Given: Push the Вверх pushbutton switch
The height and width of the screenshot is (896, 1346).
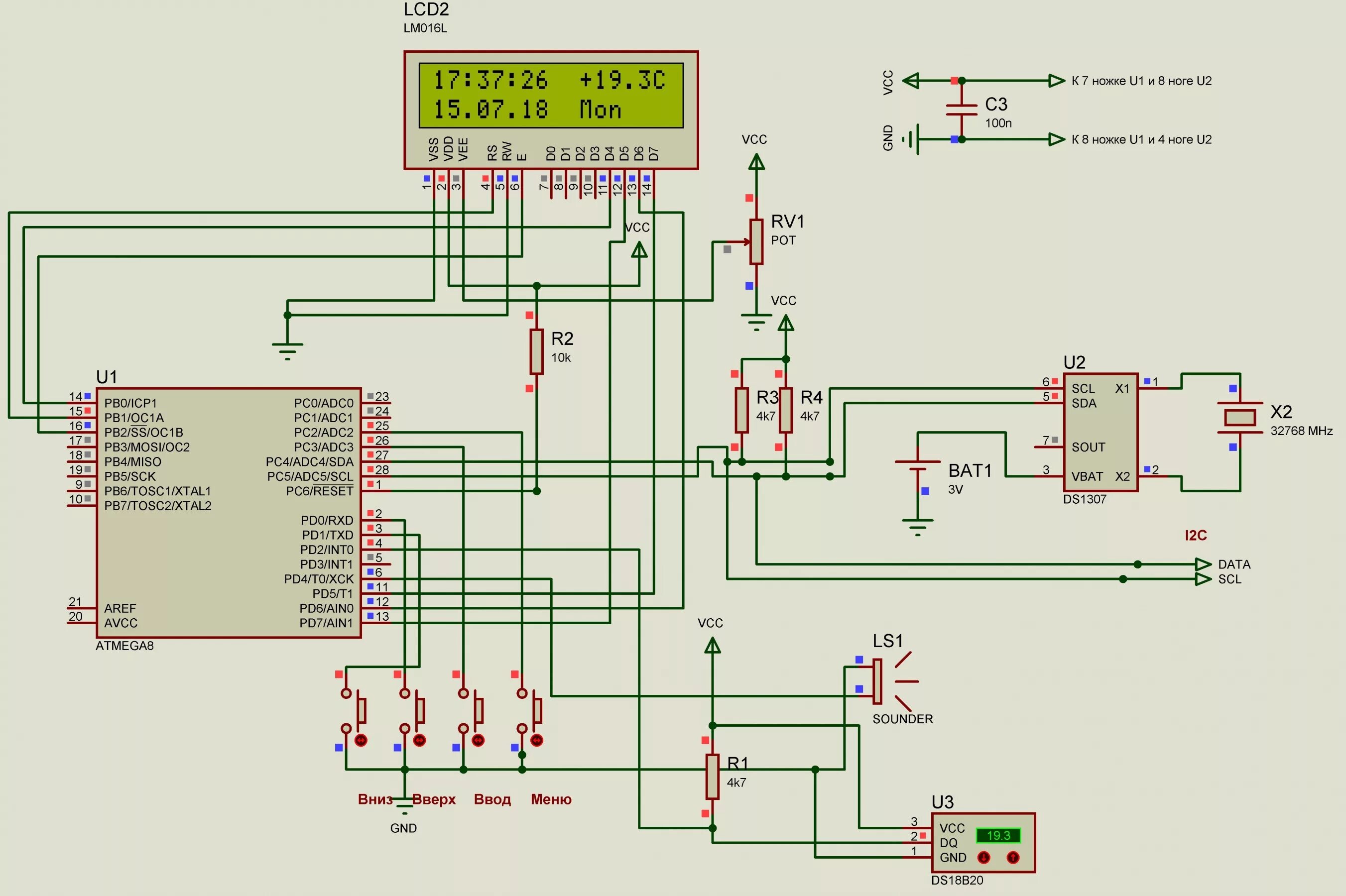Looking at the screenshot, I should point(412,710).
